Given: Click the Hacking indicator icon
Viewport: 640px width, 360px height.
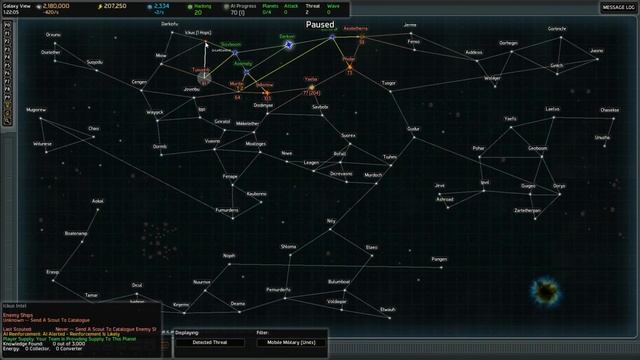Looking at the screenshot, I should [190, 7].
